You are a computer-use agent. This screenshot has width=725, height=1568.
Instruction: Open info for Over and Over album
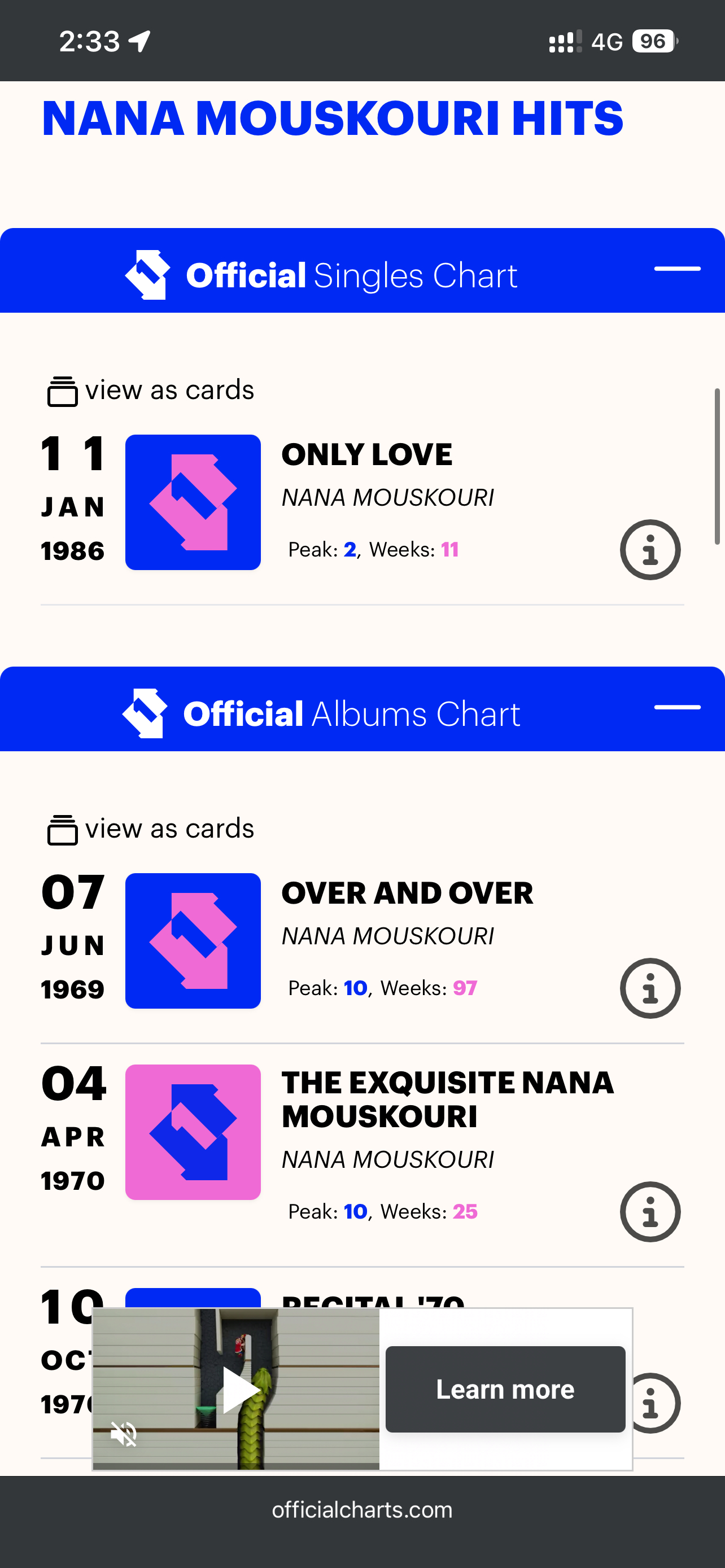(x=649, y=988)
